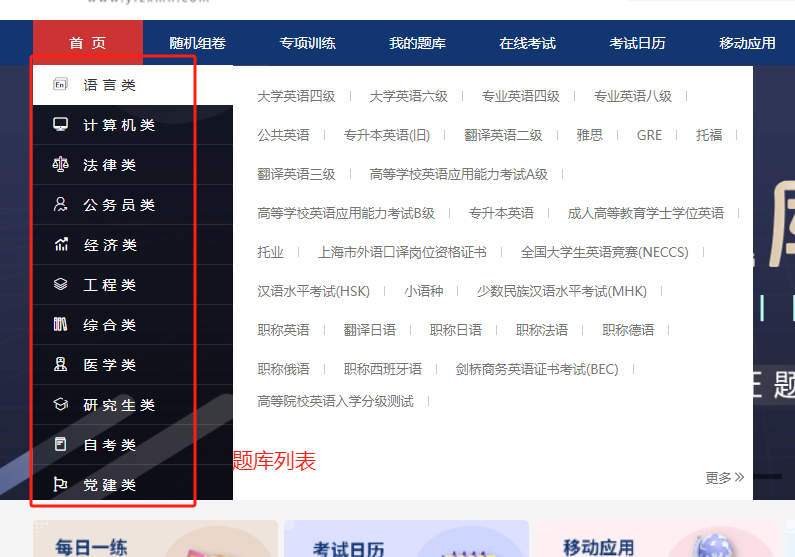Image resolution: width=795 pixels, height=557 pixels.
Task: Select the 语言类 category label
Action: [110, 85]
